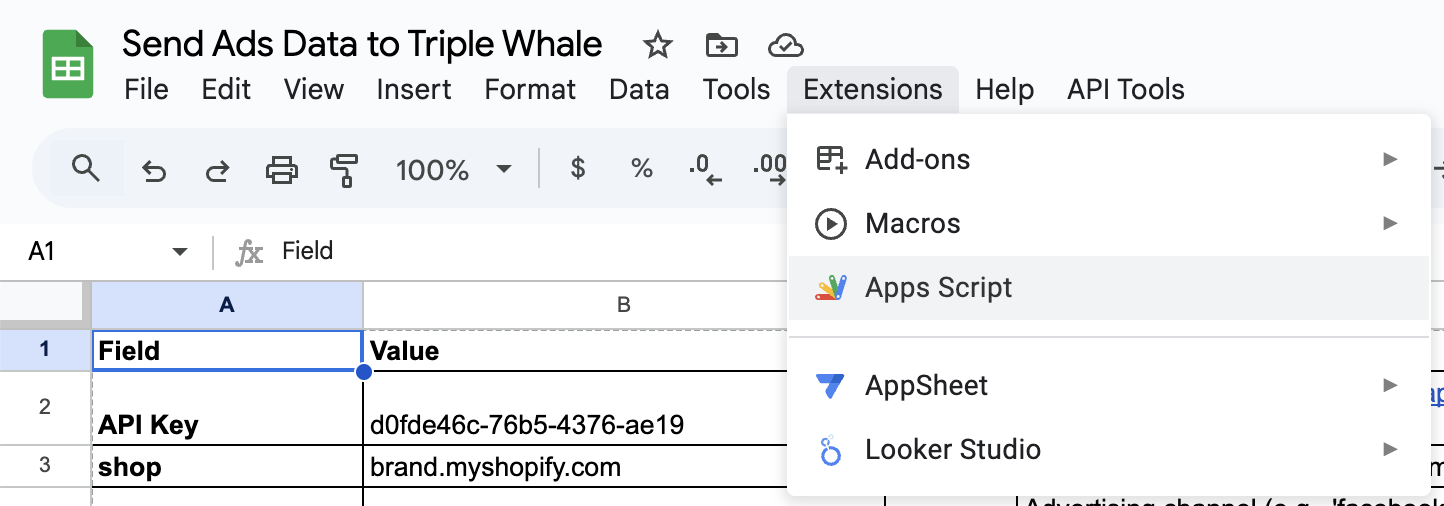Select the API Key cell
Screen dimensions: 1444x506
(227, 408)
